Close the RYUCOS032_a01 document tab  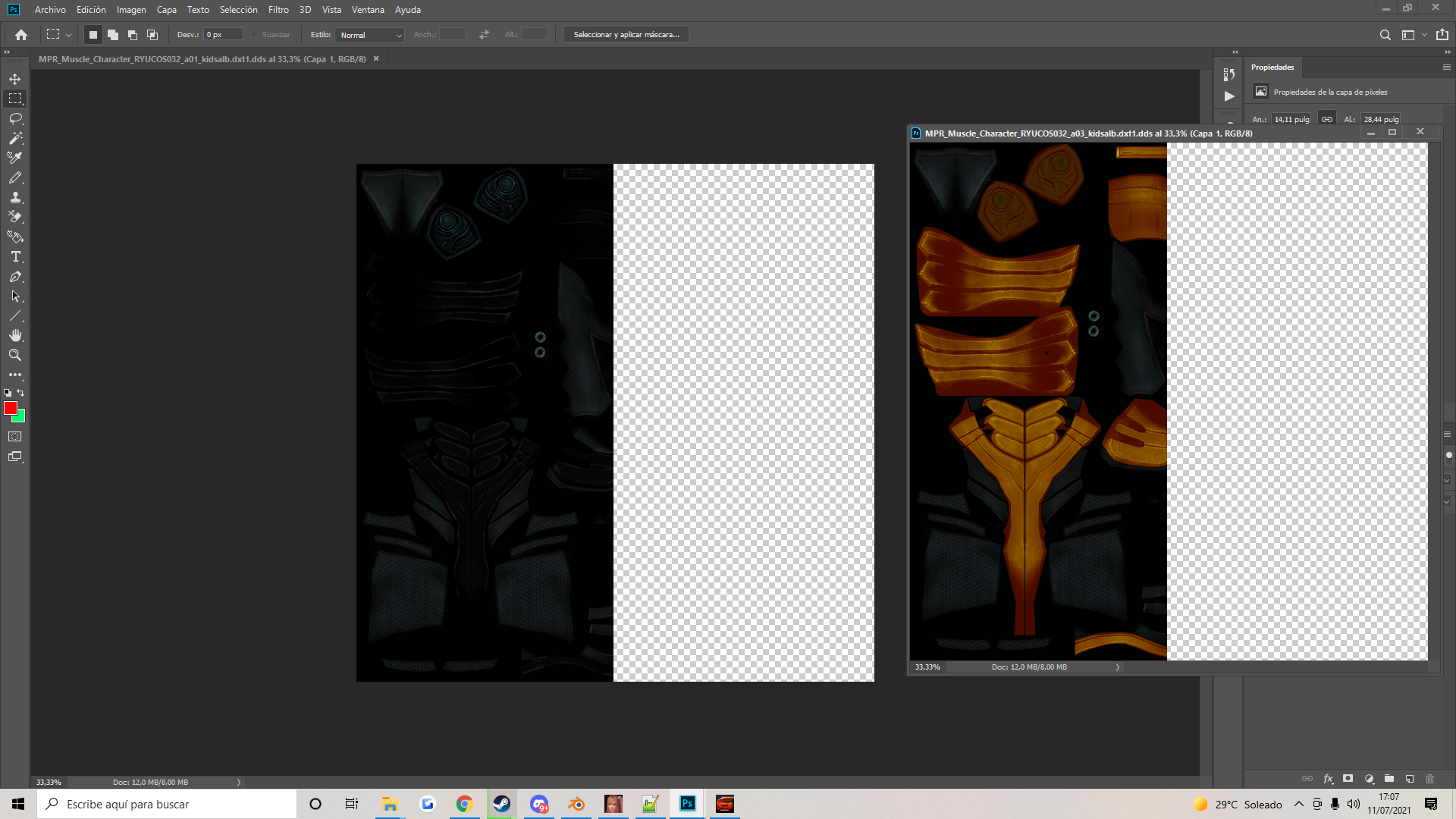click(376, 59)
